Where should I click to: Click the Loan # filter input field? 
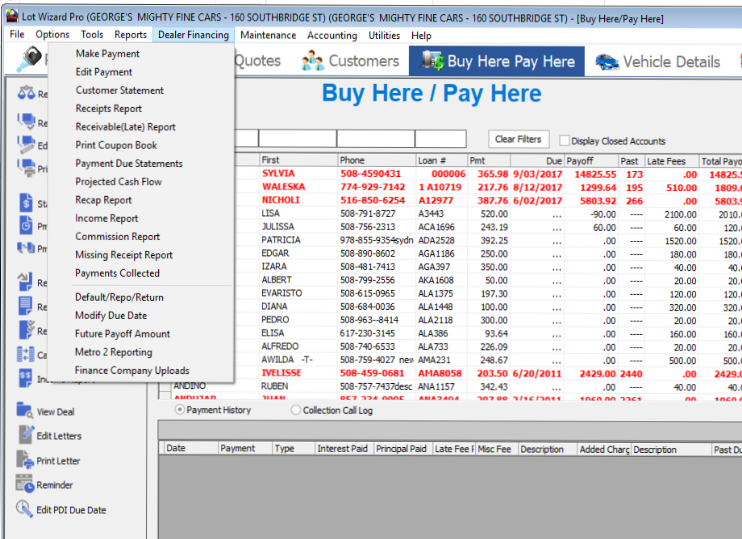point(441,139)
